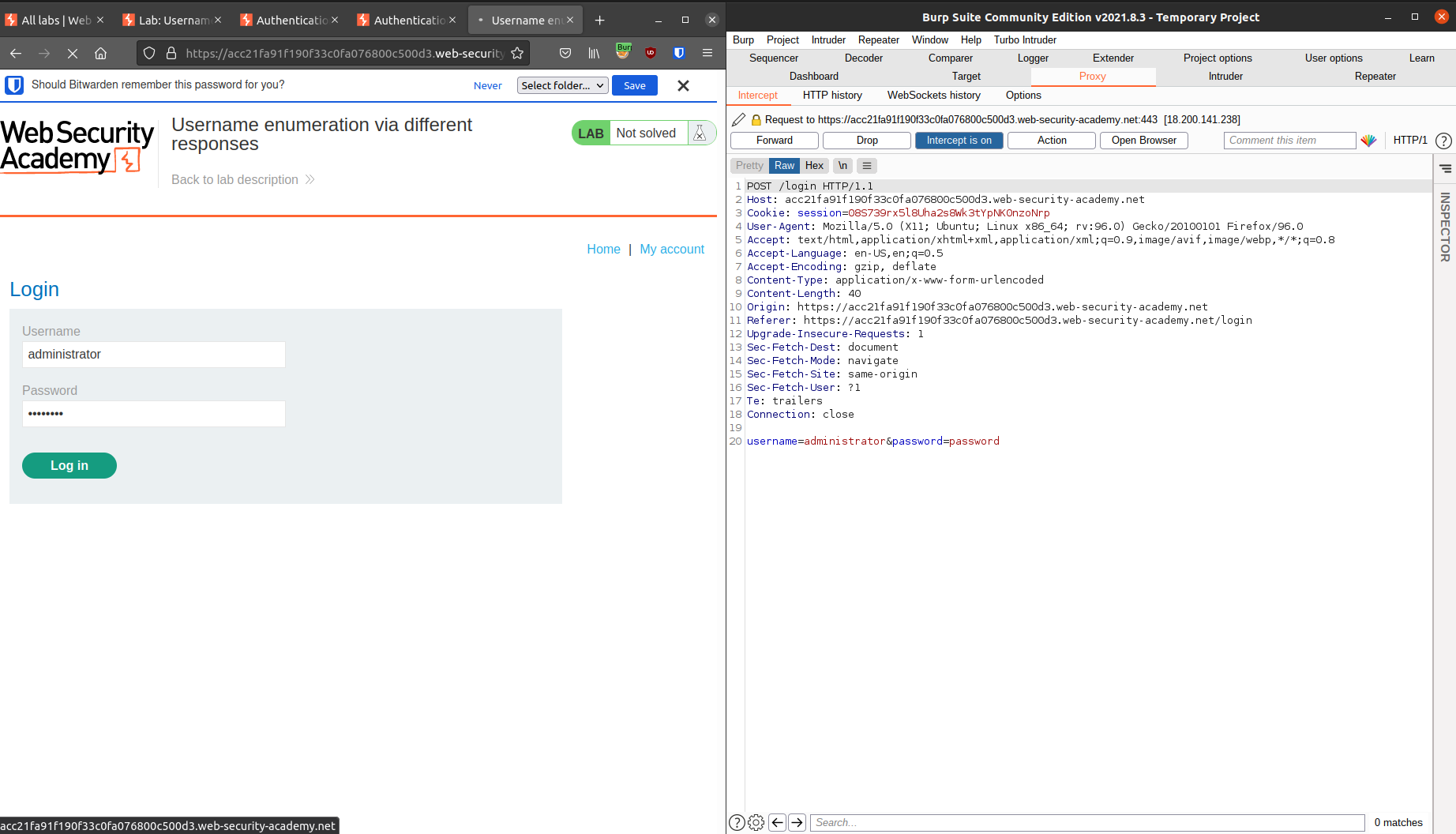Viewport: 1456px width, 834px height.
Task: Dismiss the Bitwarden save password bar
Action: point(683,85)
